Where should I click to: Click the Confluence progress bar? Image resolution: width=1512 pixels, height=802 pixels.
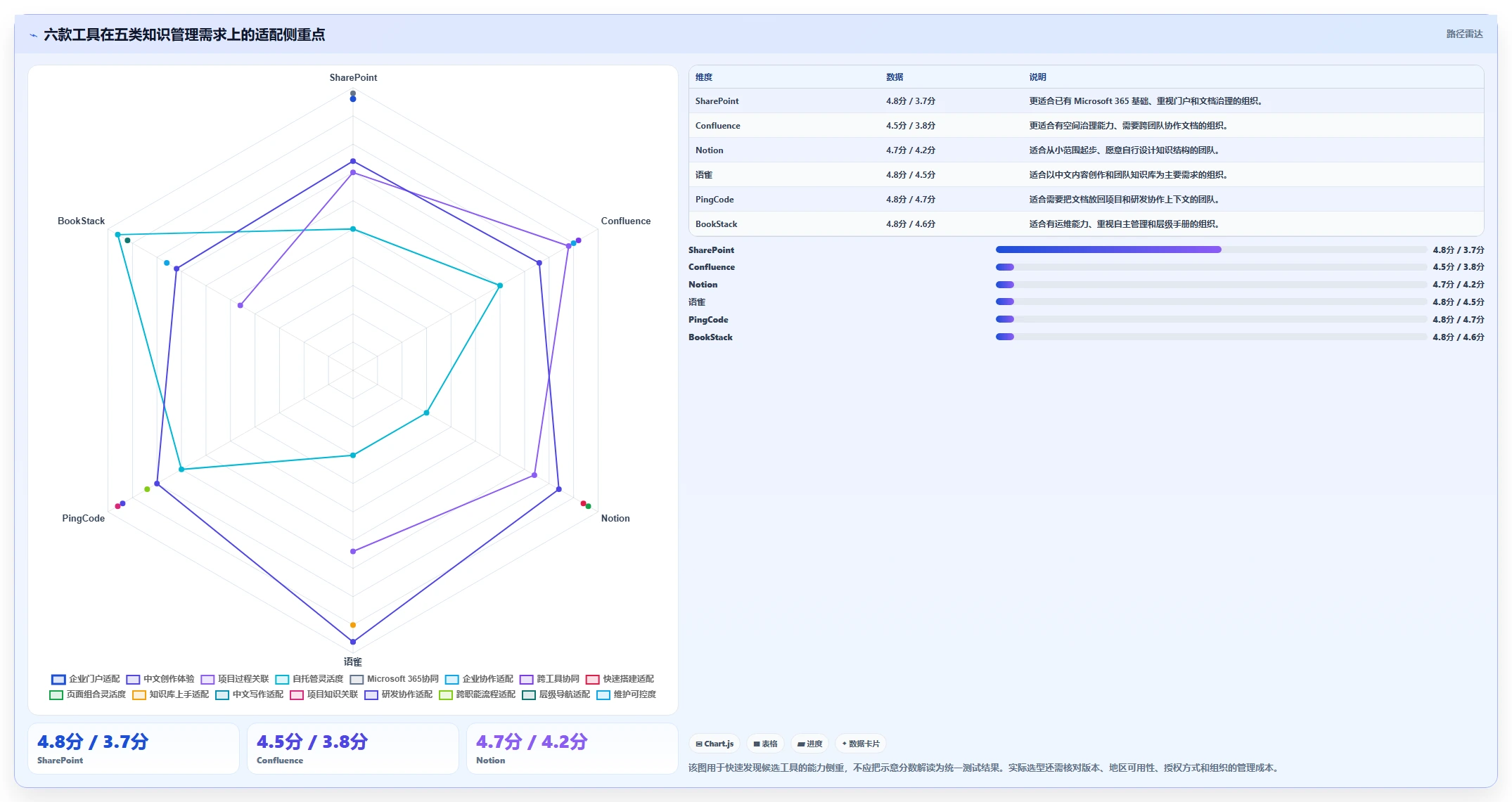1211,267
